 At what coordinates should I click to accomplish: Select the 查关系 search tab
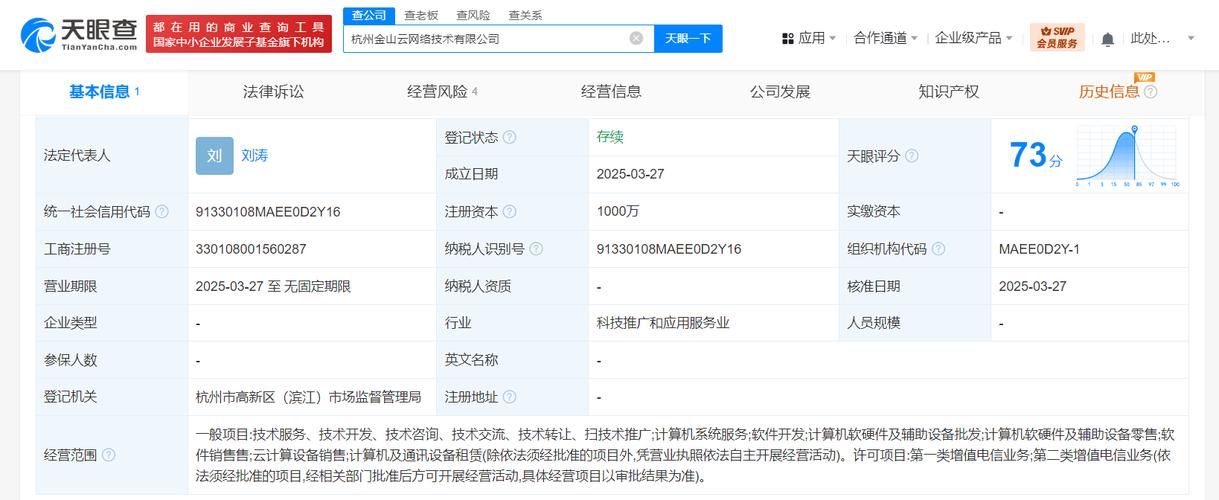pos(525,15)
